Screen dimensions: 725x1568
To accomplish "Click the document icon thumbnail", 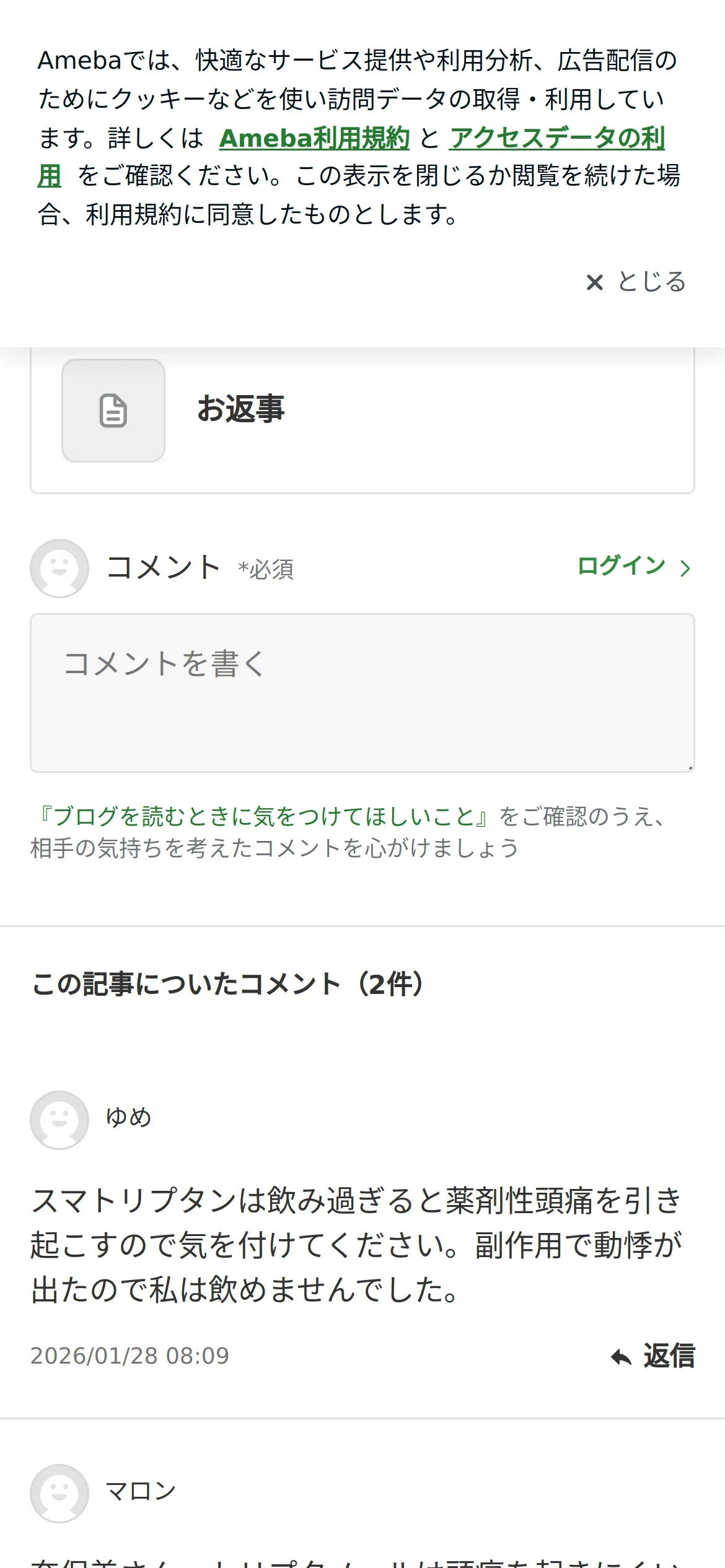I will (x=113, y=411).
